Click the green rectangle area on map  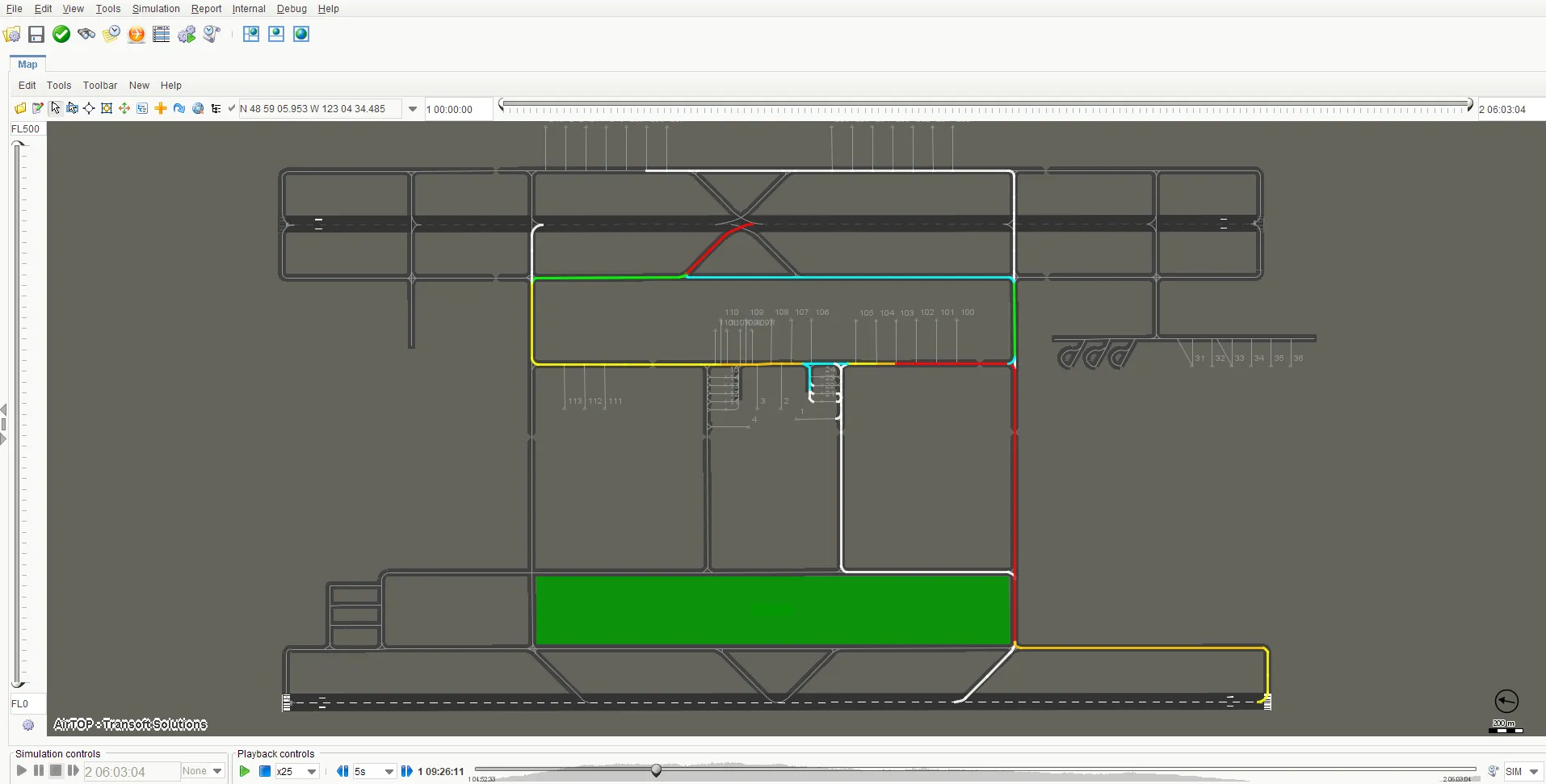pyautogui.click(x=773, y=610)
